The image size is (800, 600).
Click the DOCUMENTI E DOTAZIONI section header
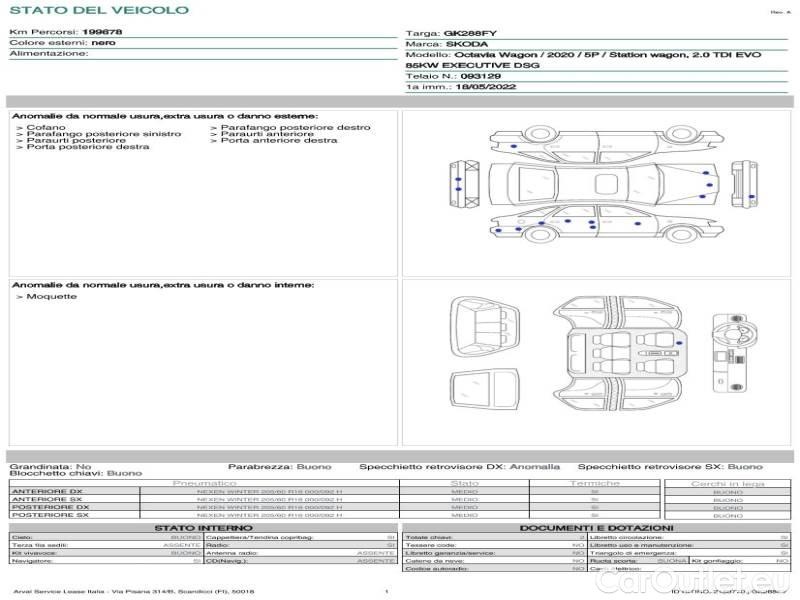pos(596,527)
